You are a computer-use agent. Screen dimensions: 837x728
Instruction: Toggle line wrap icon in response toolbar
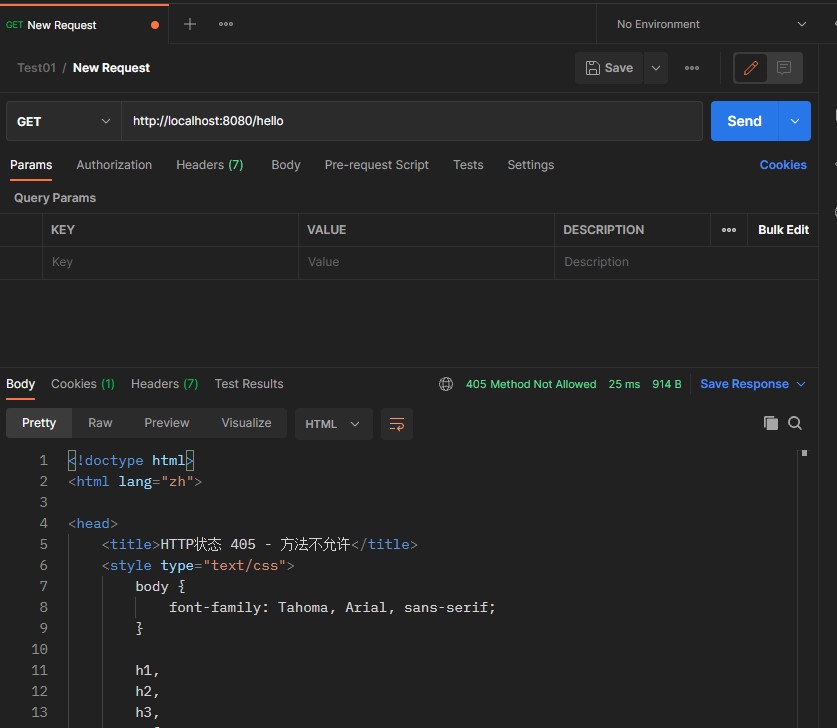coord(397,423)
